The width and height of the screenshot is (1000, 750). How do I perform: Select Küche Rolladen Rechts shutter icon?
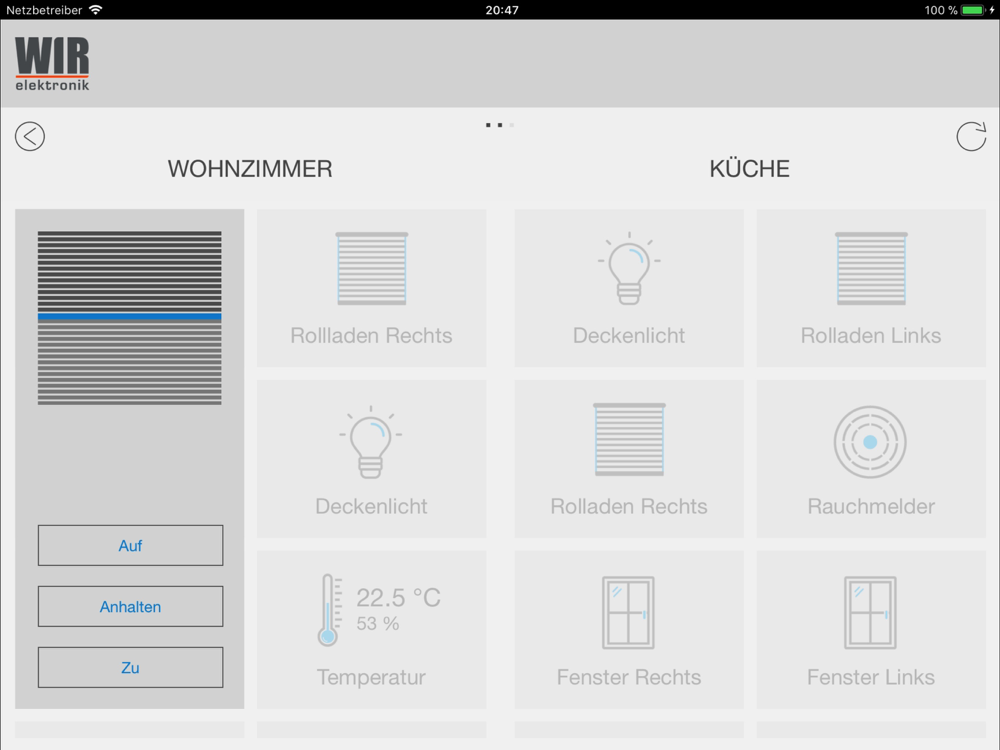click(629, 439)
